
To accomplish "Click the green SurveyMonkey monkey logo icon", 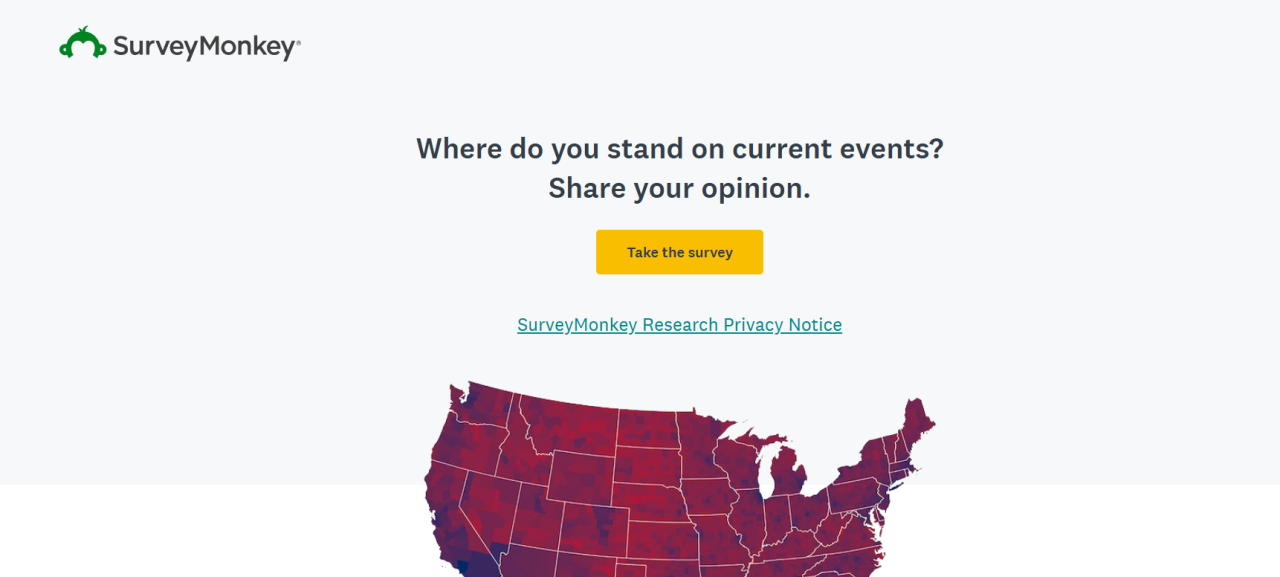I will tap(83, 43).
